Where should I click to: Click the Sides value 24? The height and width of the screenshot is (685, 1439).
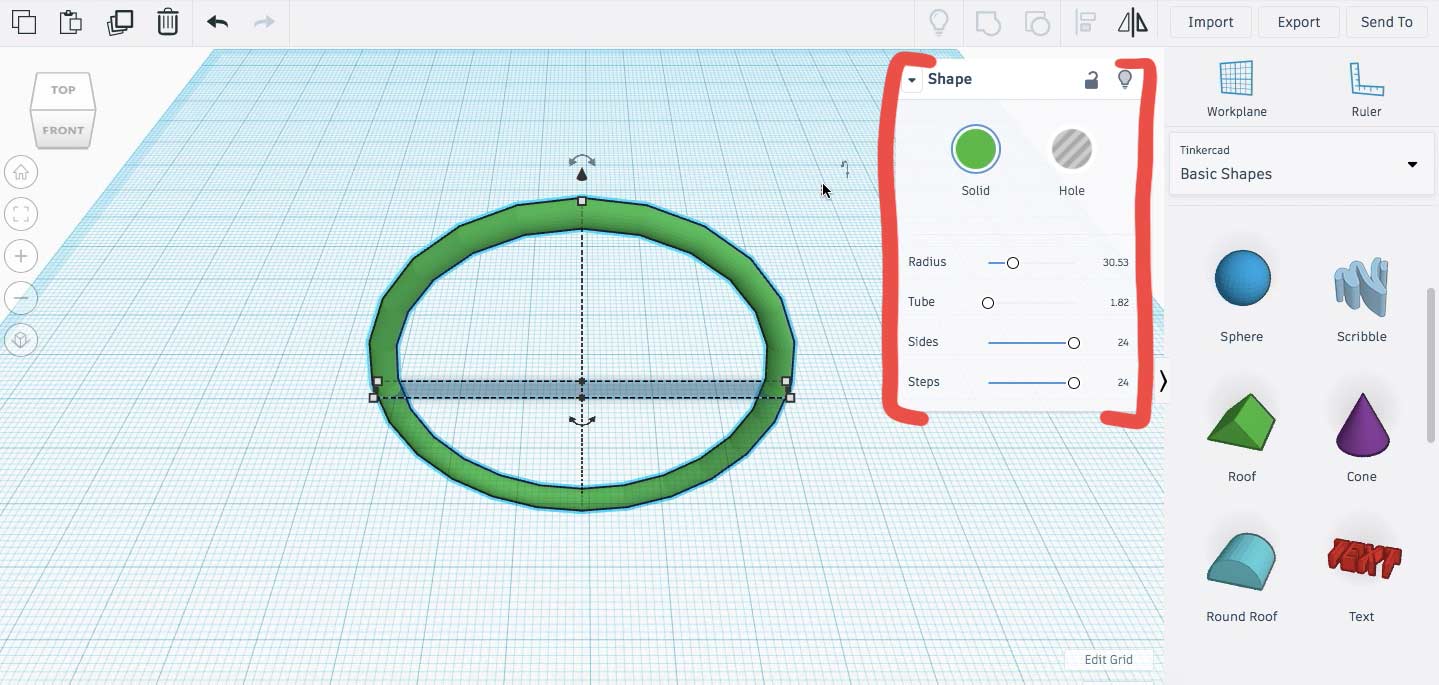tap(1123, 342)
